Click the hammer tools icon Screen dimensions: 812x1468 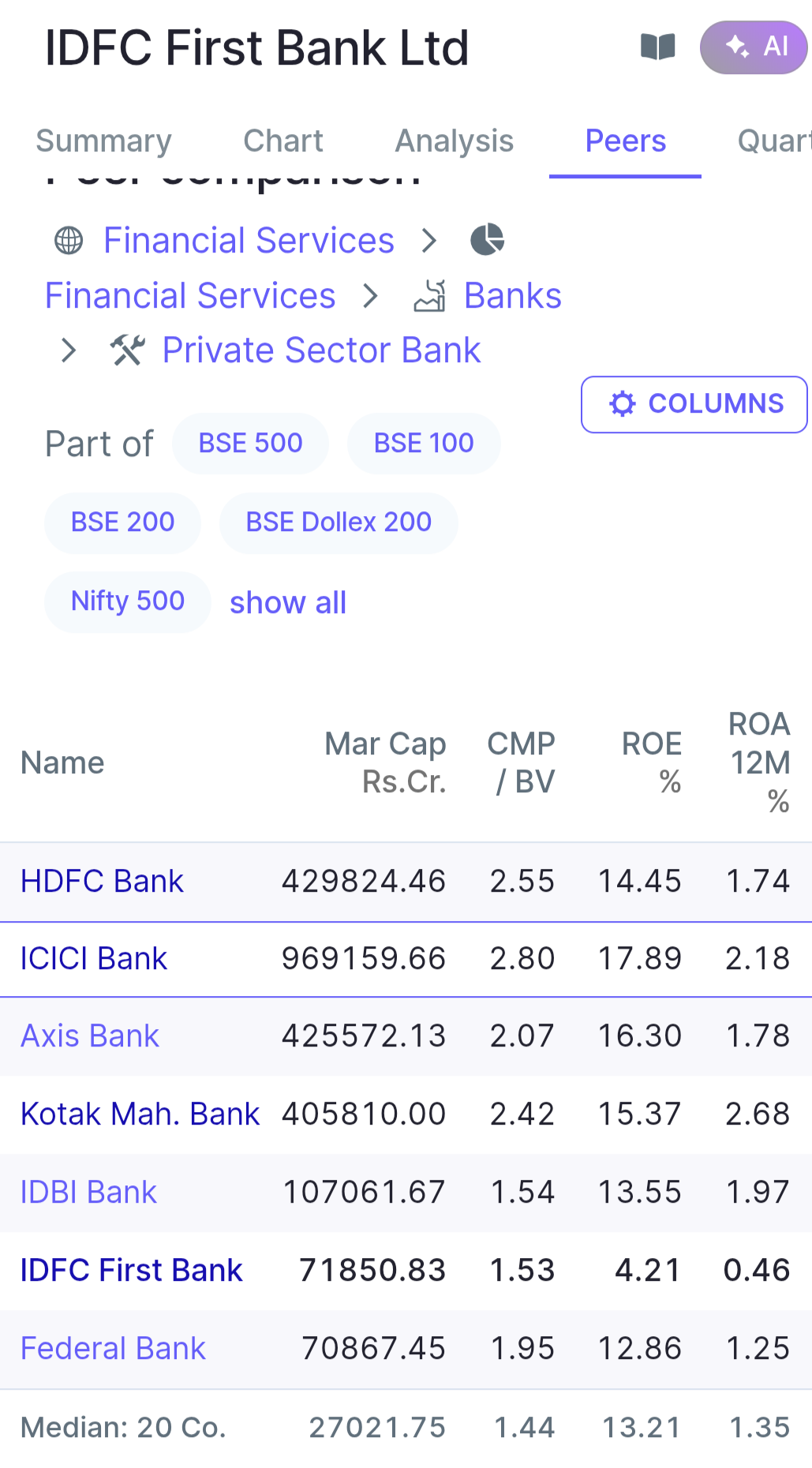tap(128, 350)
